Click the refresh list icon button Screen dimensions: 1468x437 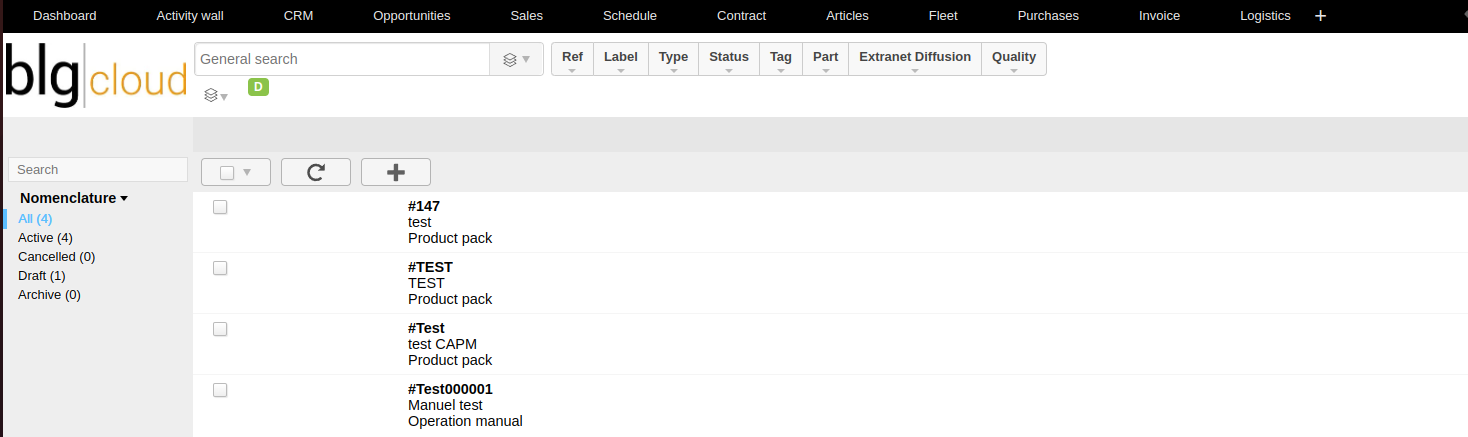click(316, 172)
